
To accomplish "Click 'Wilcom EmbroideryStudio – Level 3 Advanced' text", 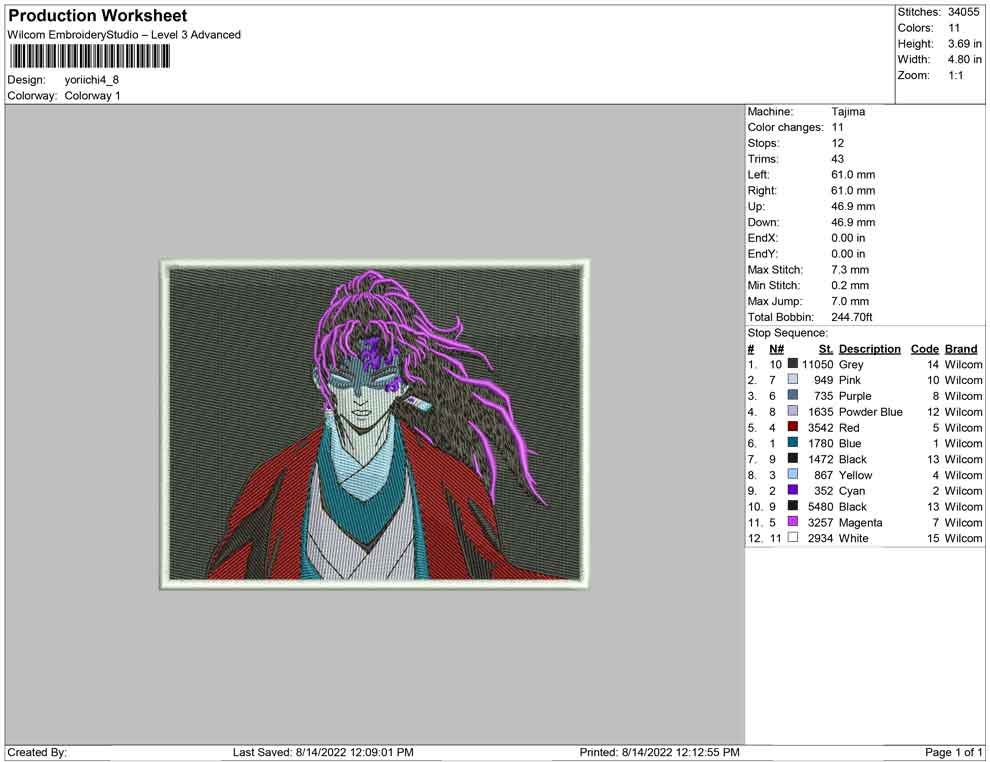I will tap(124, 35).
